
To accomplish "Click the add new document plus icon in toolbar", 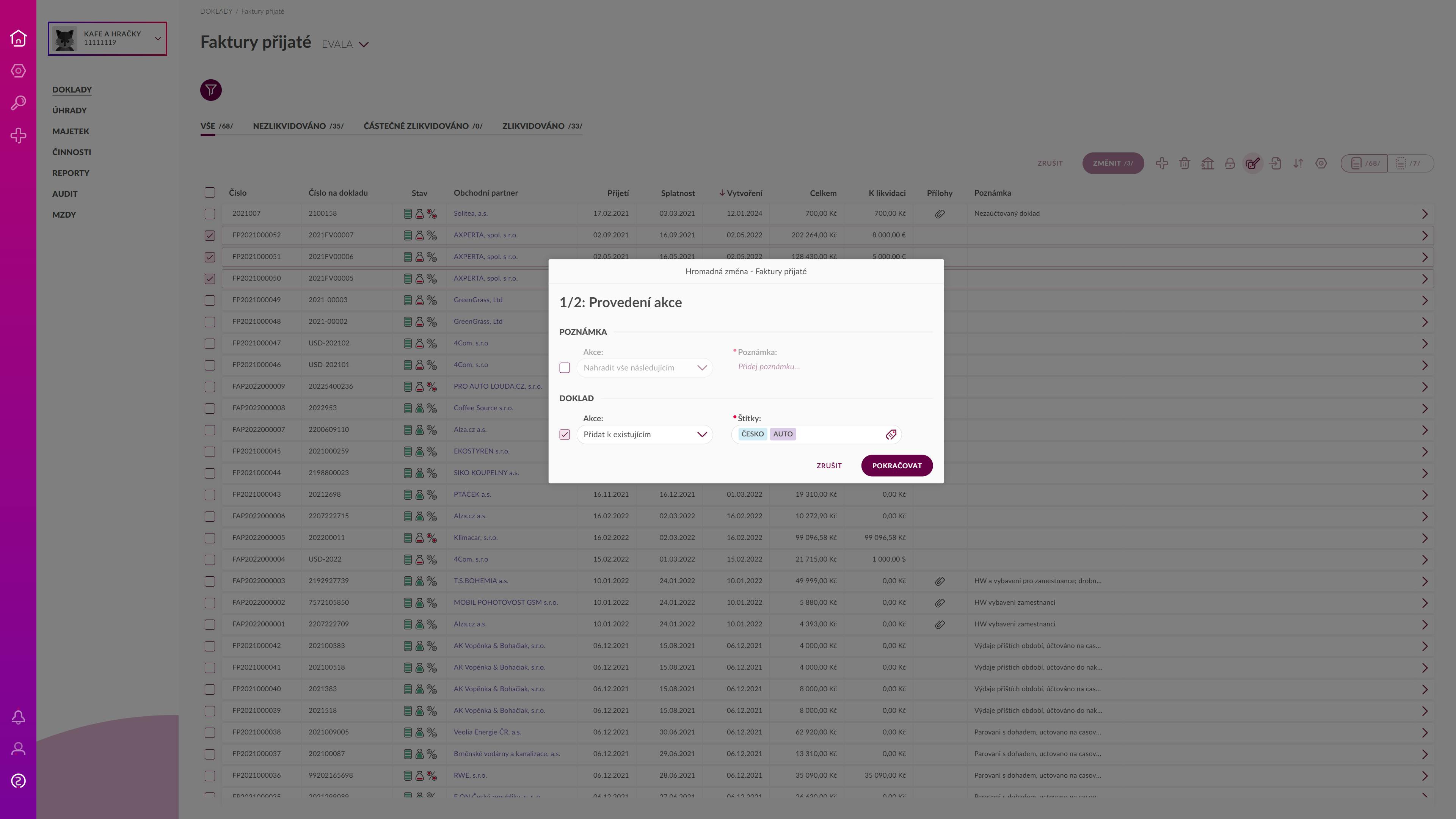I will tap(1161, 163).
